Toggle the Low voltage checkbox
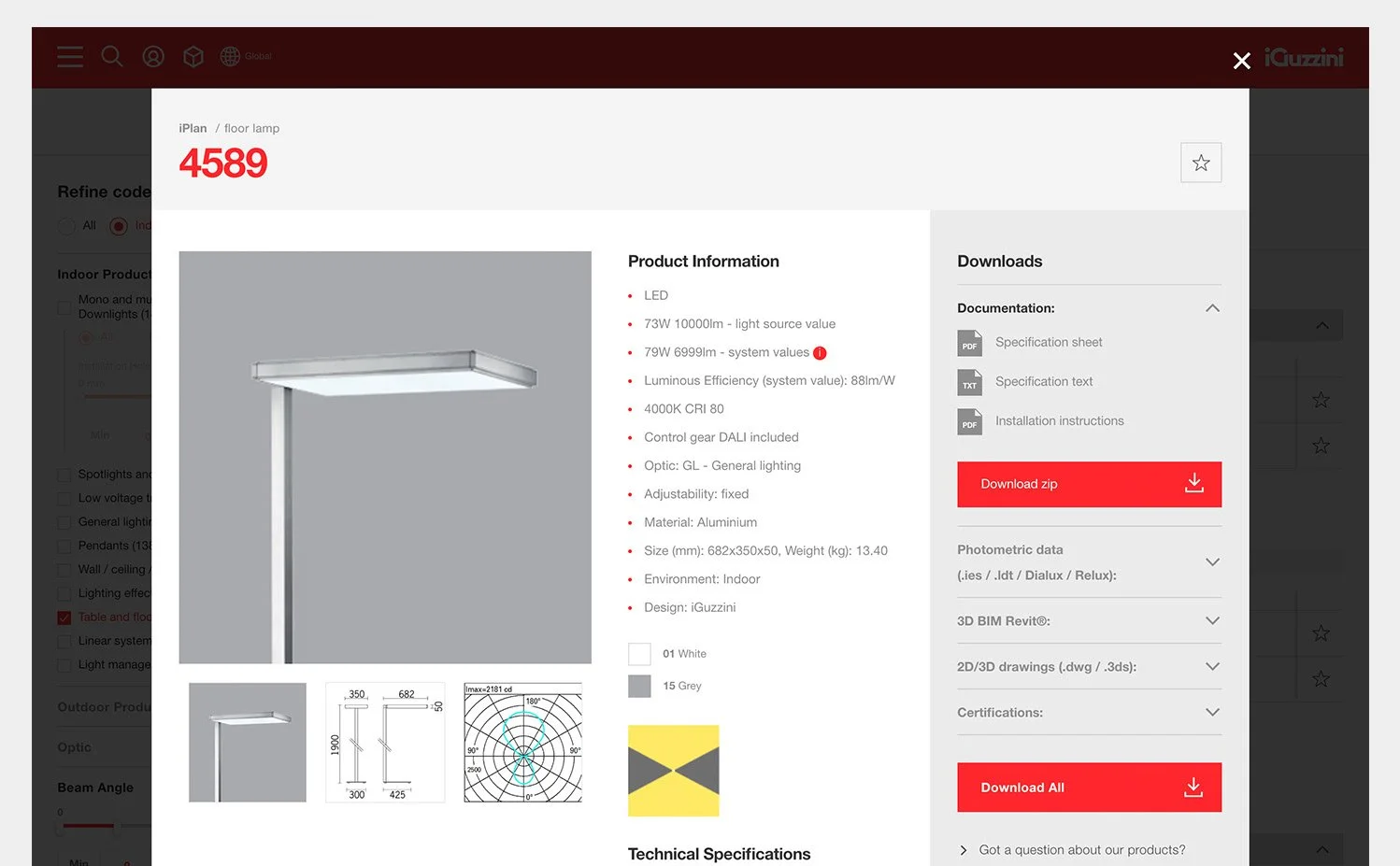 click(x=64, y=499)
